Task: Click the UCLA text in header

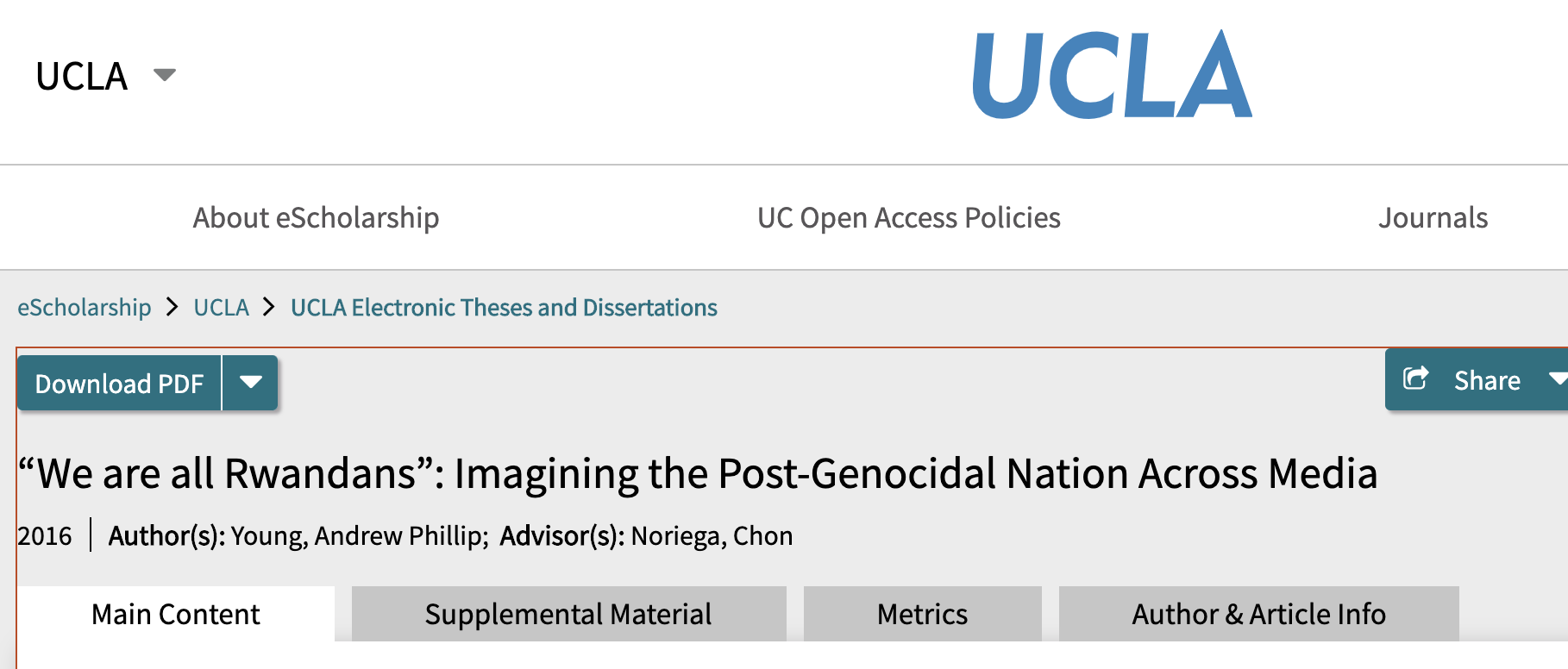Action: [x=82, y=76]
